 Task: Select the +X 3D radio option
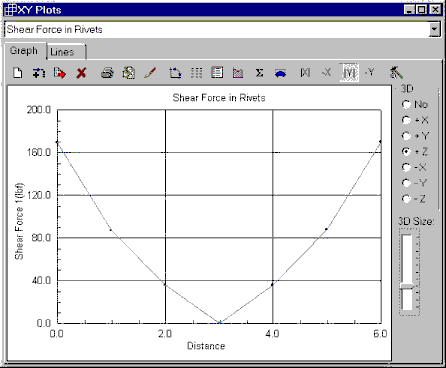tap(415, 120)
